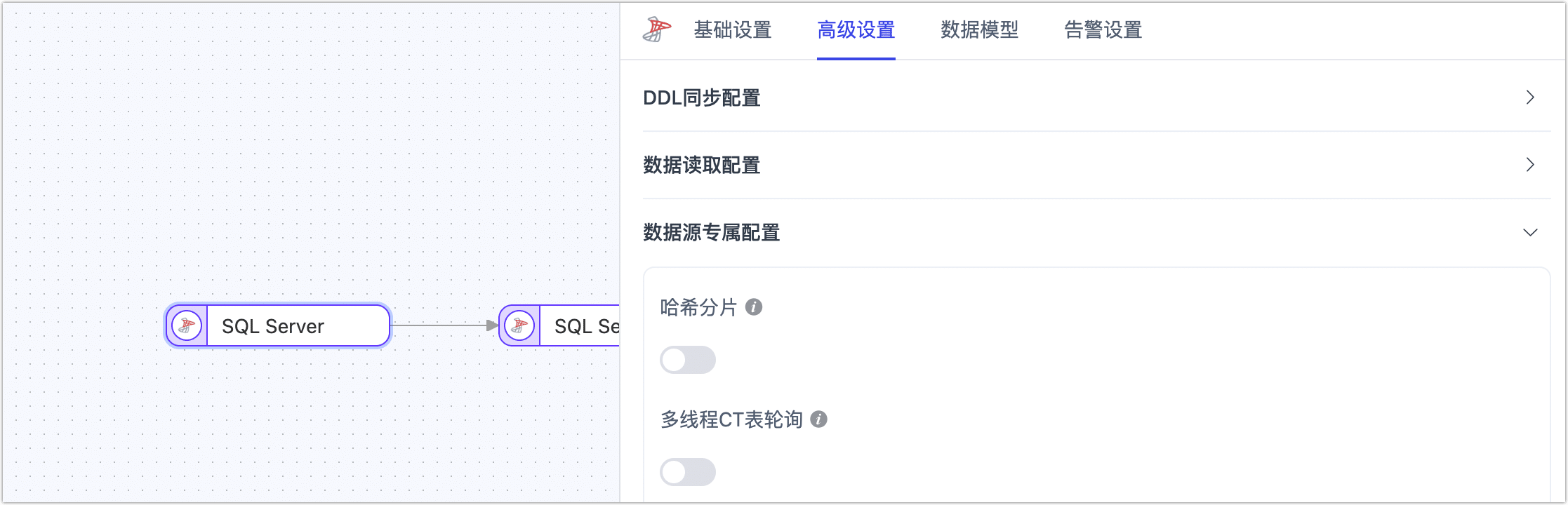Click the source SQL Server node label

pyautogui.click(x=273, y=325)
